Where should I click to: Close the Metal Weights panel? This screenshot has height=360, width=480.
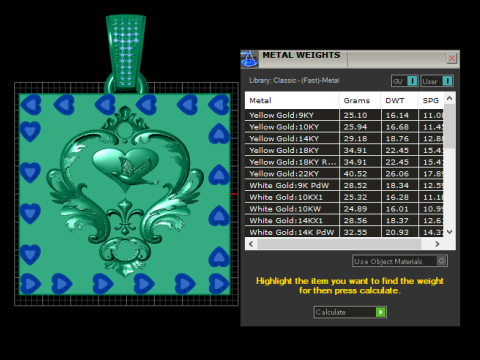452,58
